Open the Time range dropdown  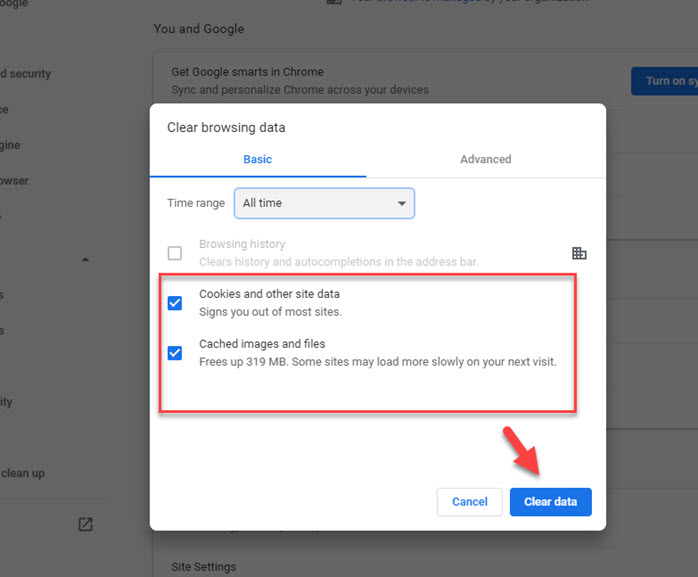click(325, 203)
